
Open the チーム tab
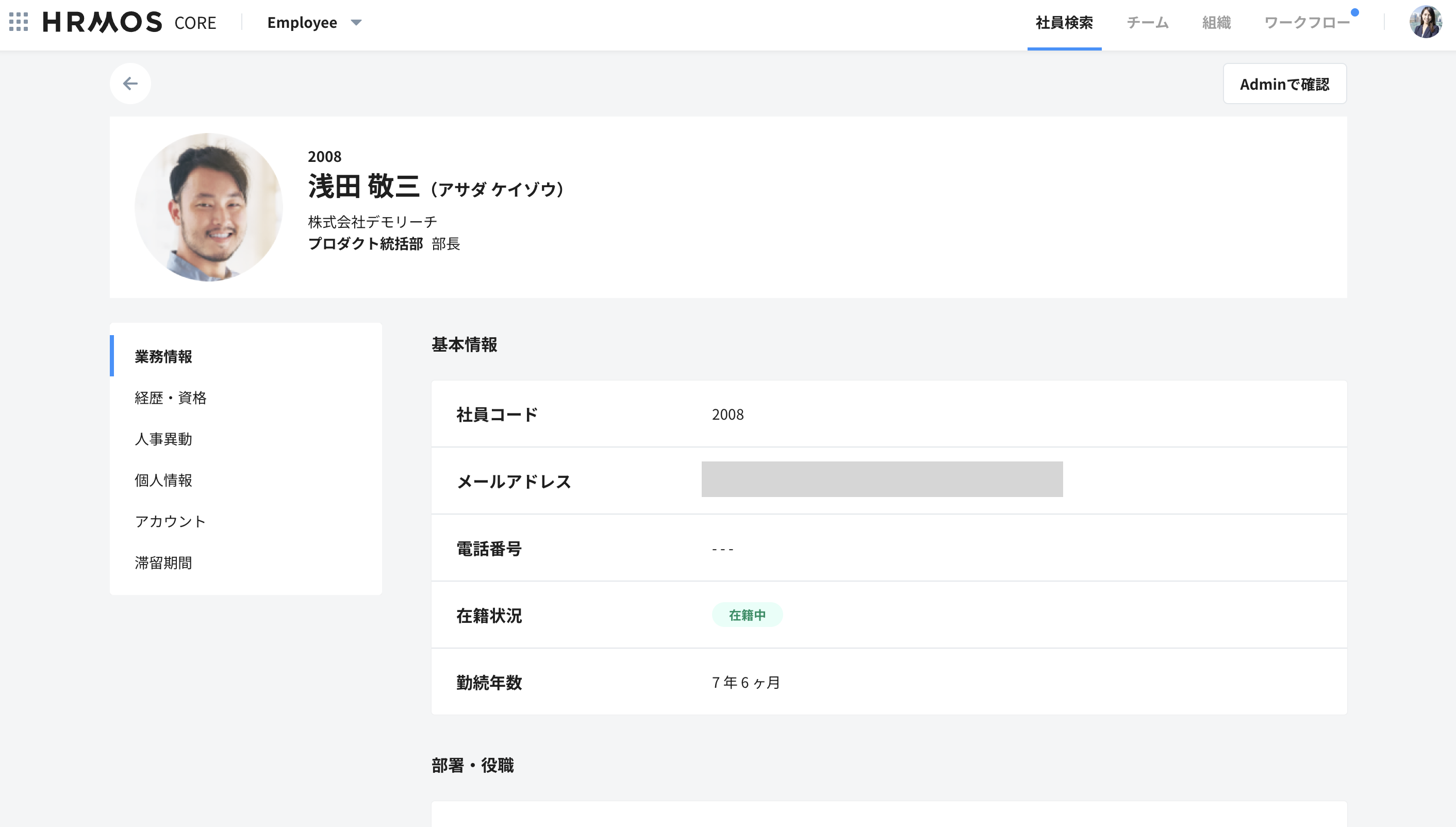click(x=1147, y=23)
